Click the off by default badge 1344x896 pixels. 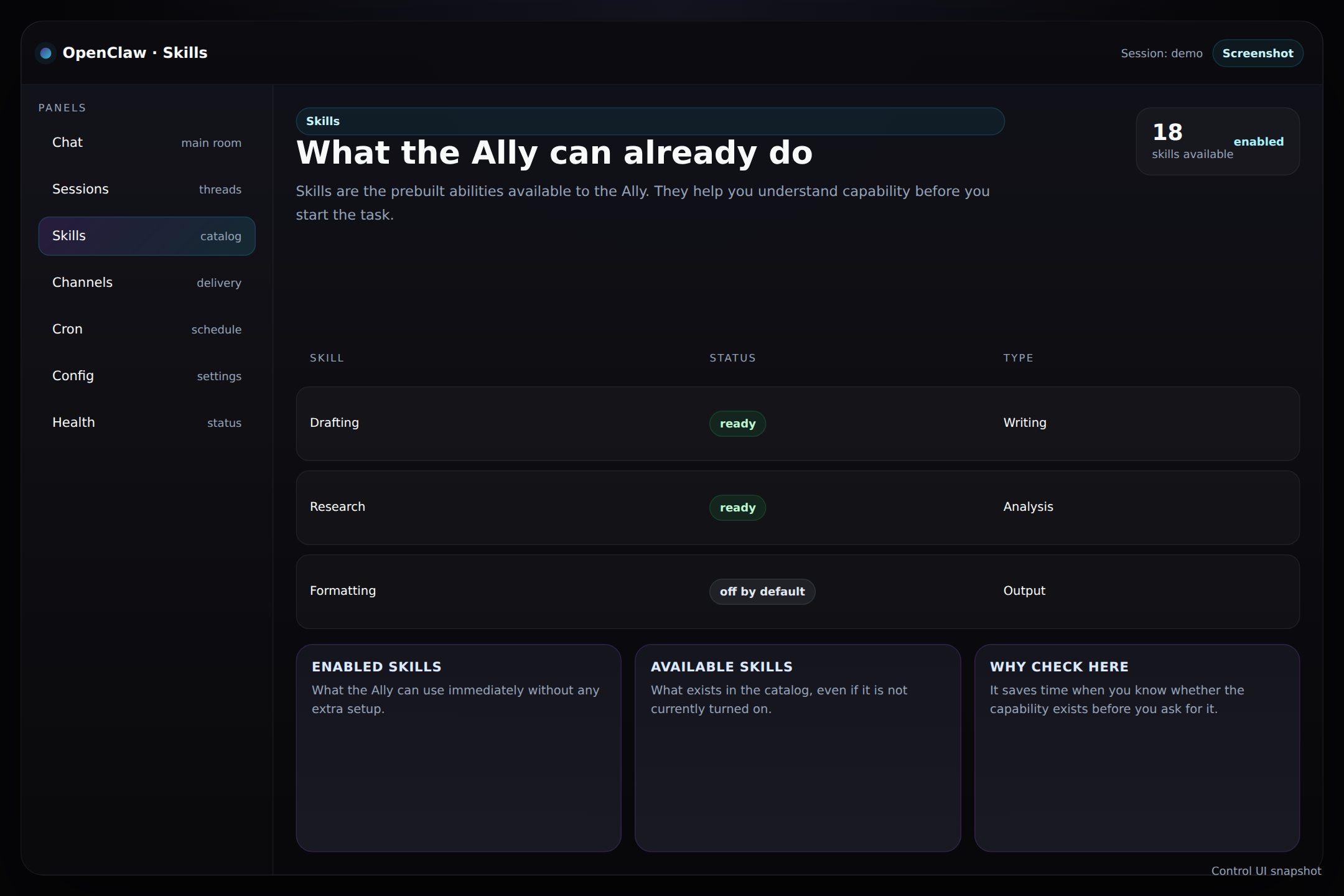(762, 592)
